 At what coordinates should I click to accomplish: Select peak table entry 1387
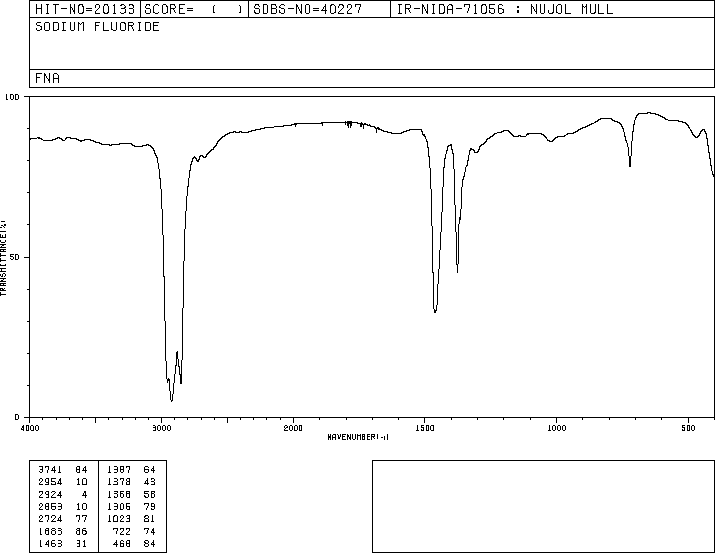pyautogui.click(x=119, y=470)
